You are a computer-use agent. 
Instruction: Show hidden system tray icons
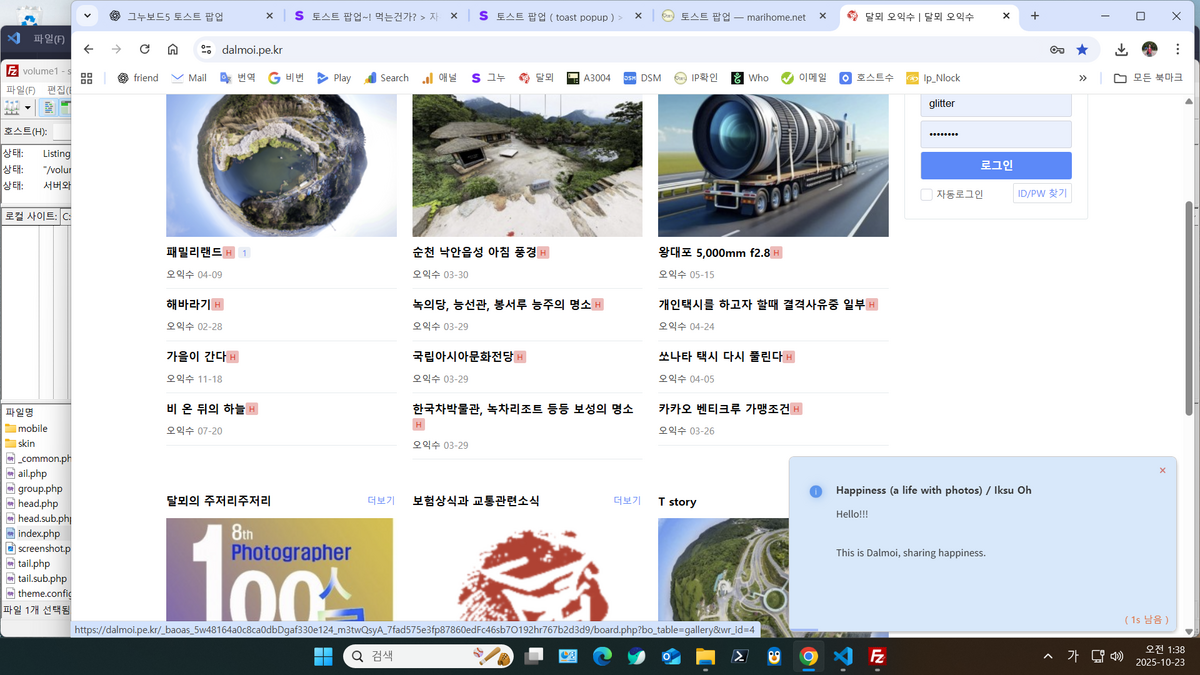click(x=1047, y=656)
